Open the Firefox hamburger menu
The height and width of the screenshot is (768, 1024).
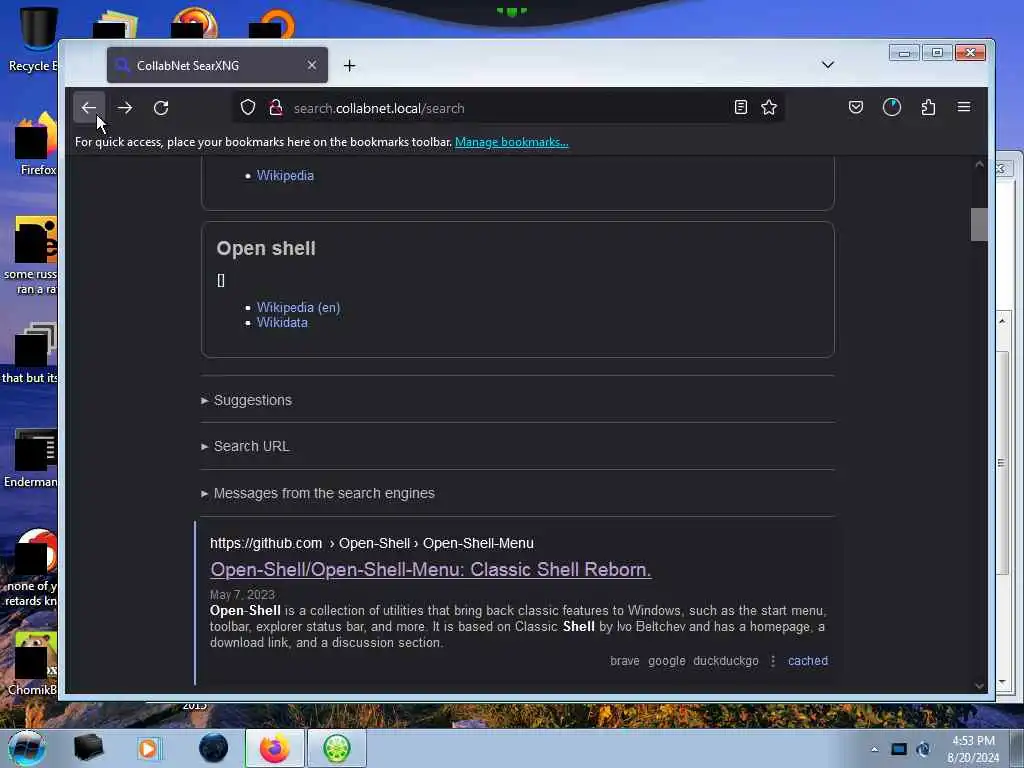pyautogui.click(x=964, y=107)
